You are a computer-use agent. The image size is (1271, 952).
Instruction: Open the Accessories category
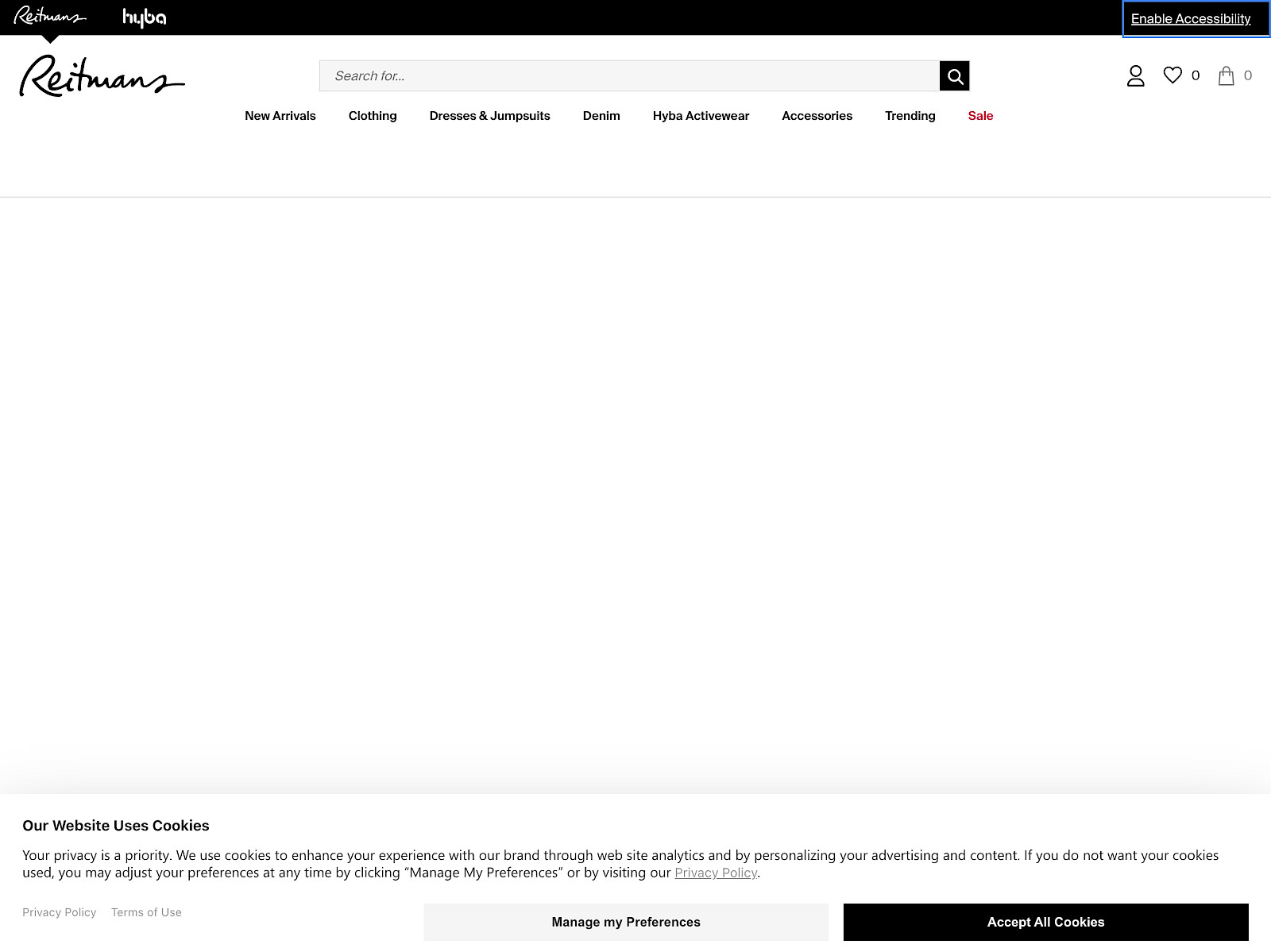pyautogui.click(x=817, y=115)
